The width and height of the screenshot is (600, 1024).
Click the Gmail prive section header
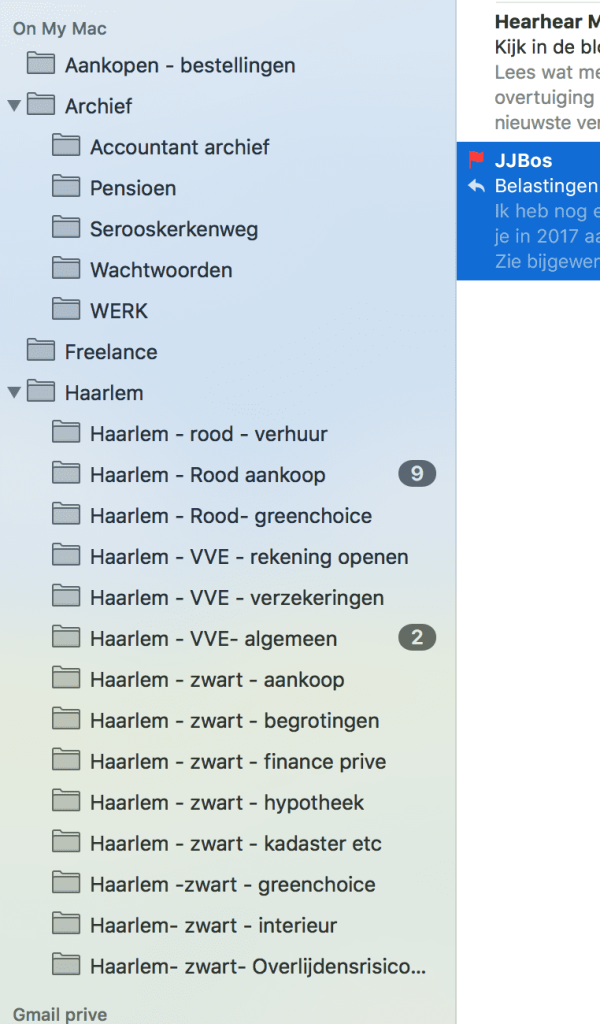click(61, 1014)
